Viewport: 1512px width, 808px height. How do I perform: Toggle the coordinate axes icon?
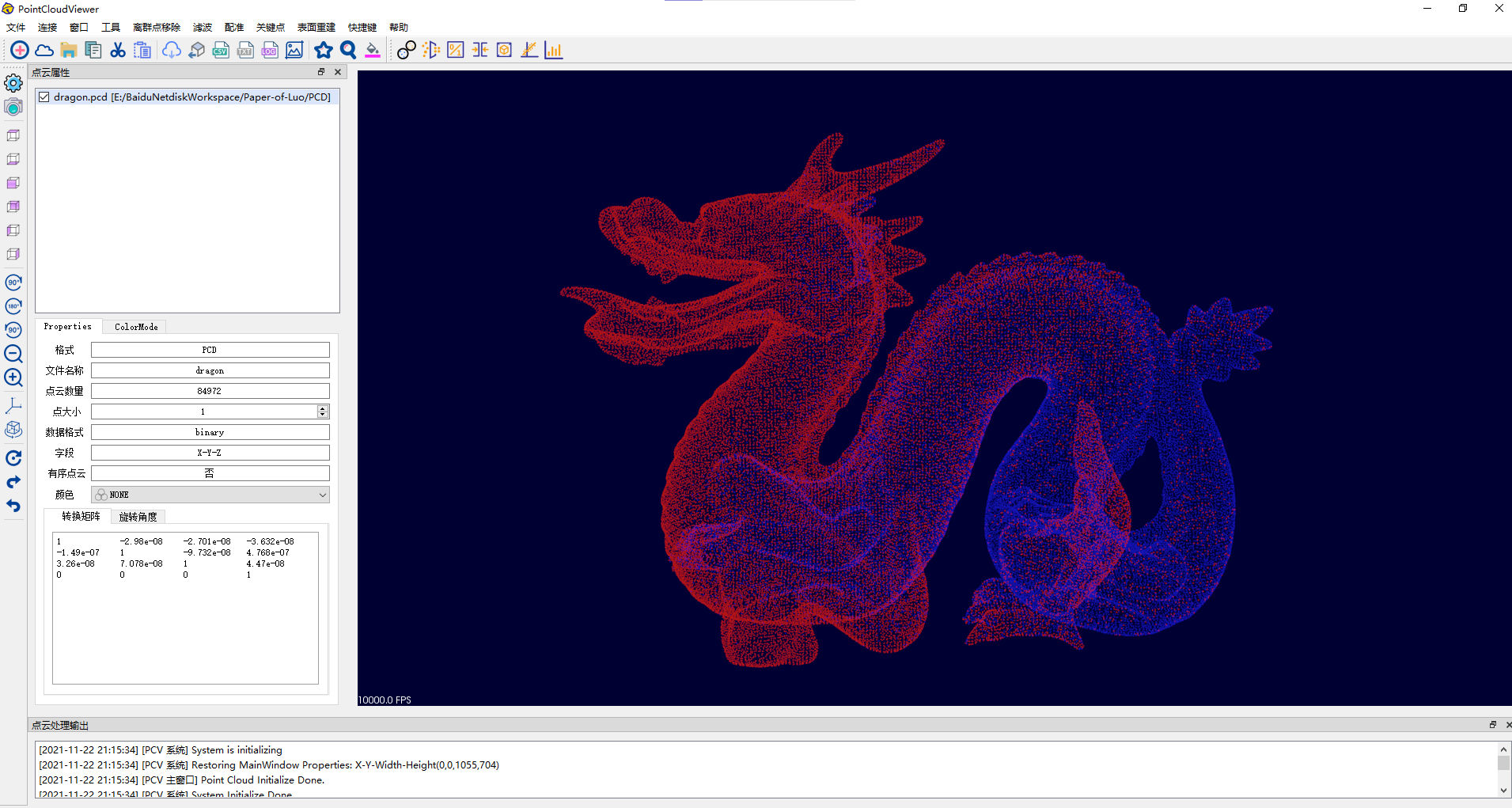click(13, 406)
